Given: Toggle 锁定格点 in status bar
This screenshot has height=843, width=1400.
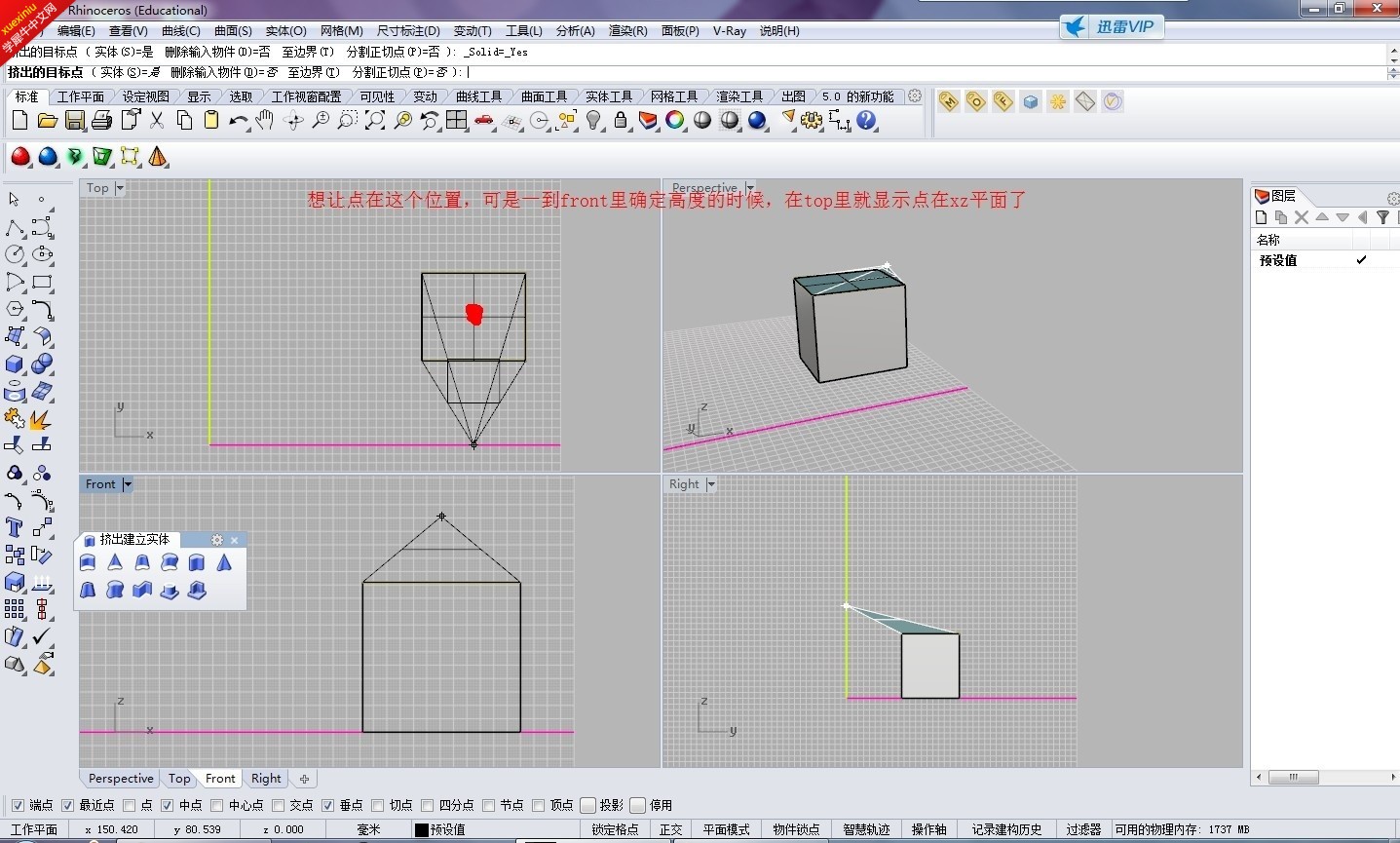Looking at the screenshot, I should 615,829.
